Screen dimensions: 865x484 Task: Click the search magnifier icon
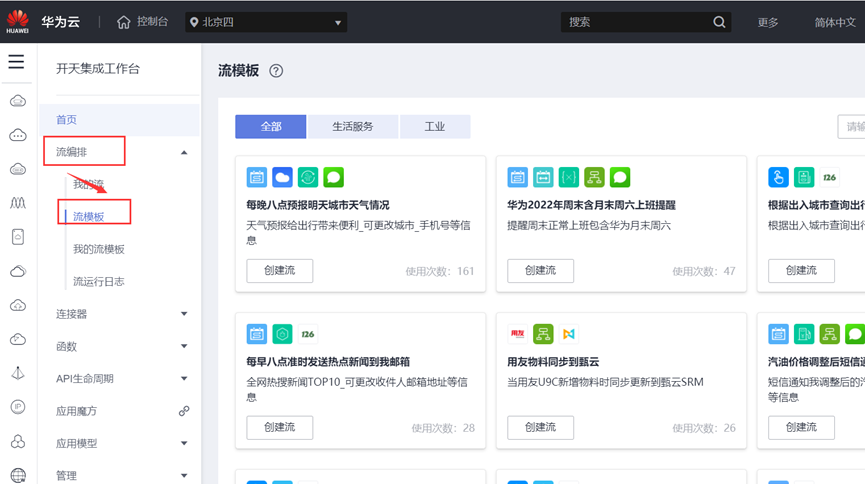[719, 22]
